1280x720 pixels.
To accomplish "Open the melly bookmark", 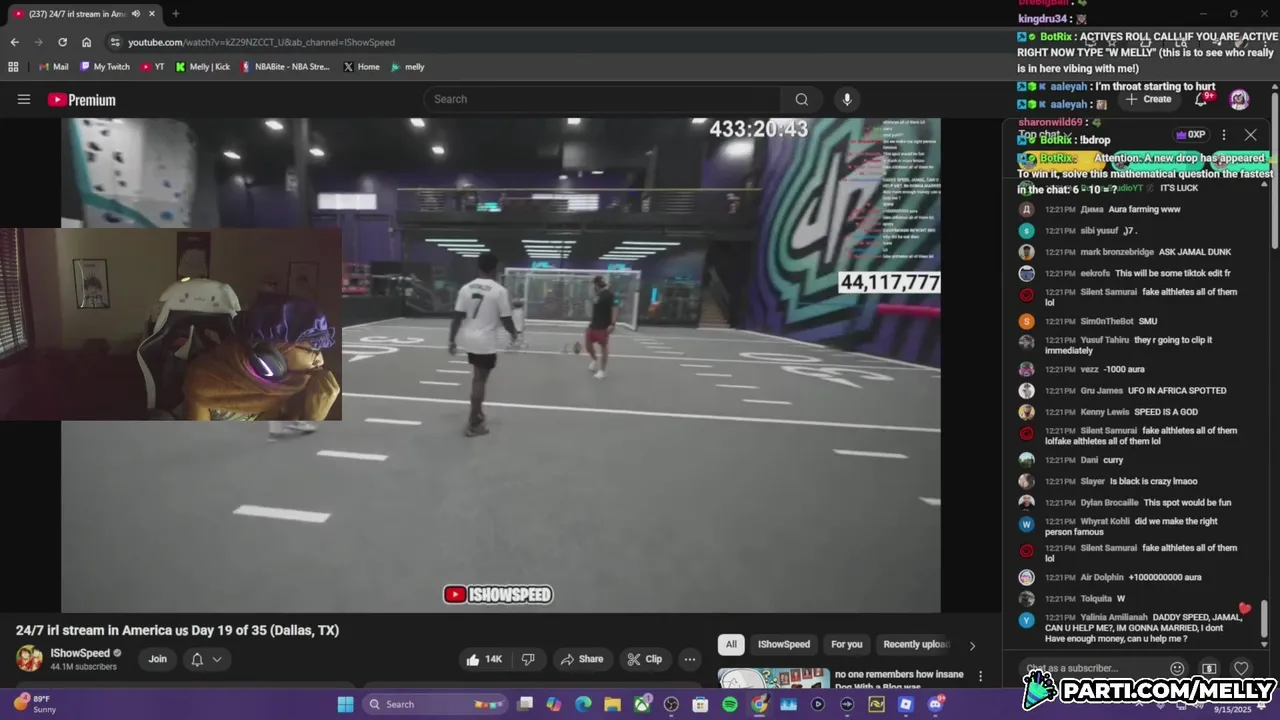I will click(408, 67).
